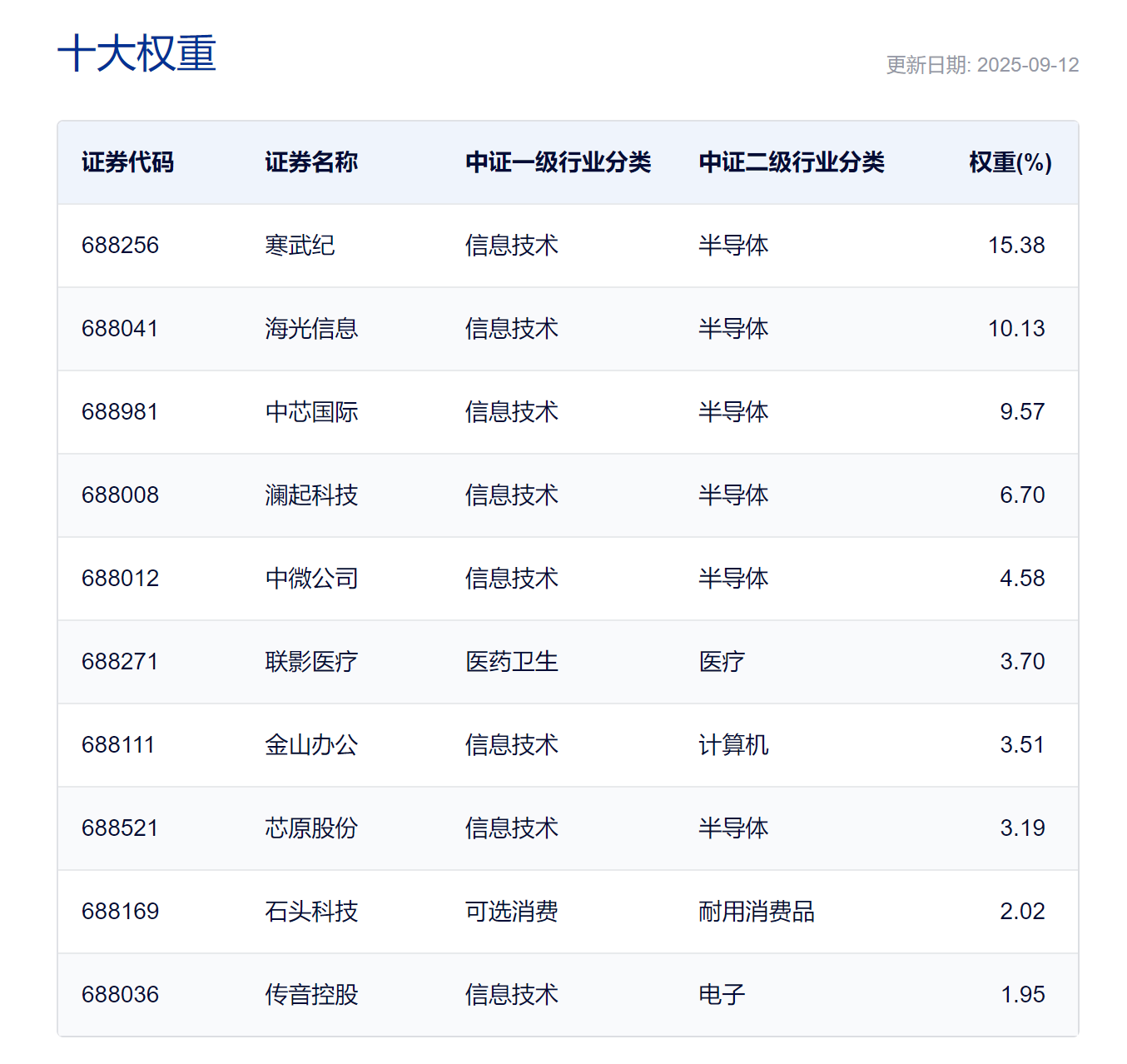Click 信息技术 in the 寒武纪 row
Viewport: 1127px width, 1064px height.
(x=512, y=246)
